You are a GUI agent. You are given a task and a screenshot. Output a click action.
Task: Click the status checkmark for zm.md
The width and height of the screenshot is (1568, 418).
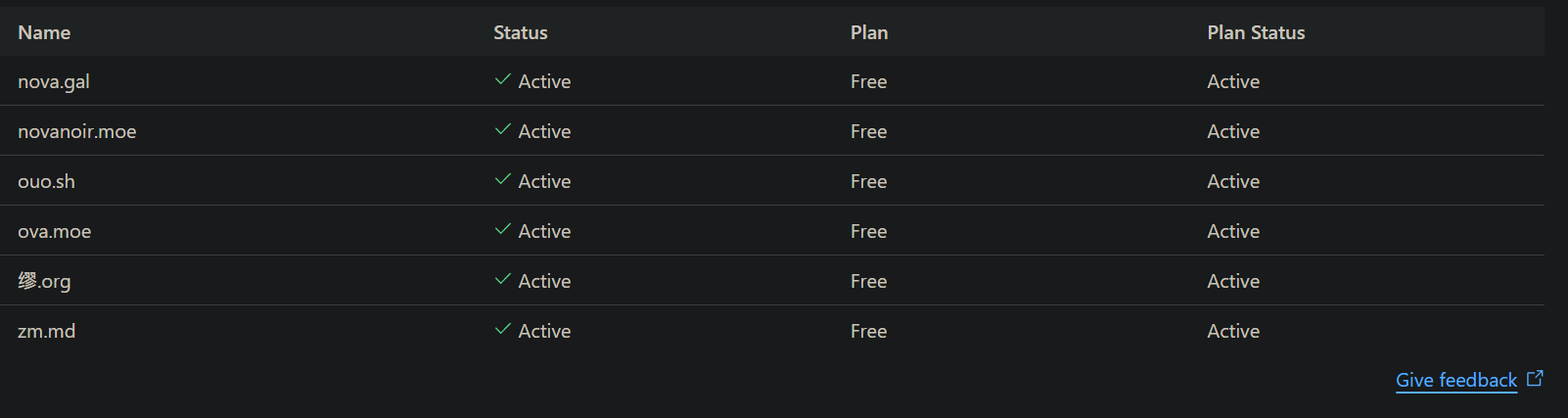503,330
